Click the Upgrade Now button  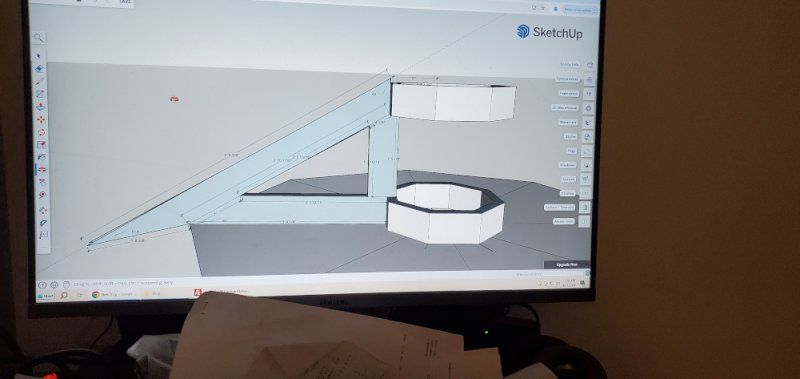(566, 265)
